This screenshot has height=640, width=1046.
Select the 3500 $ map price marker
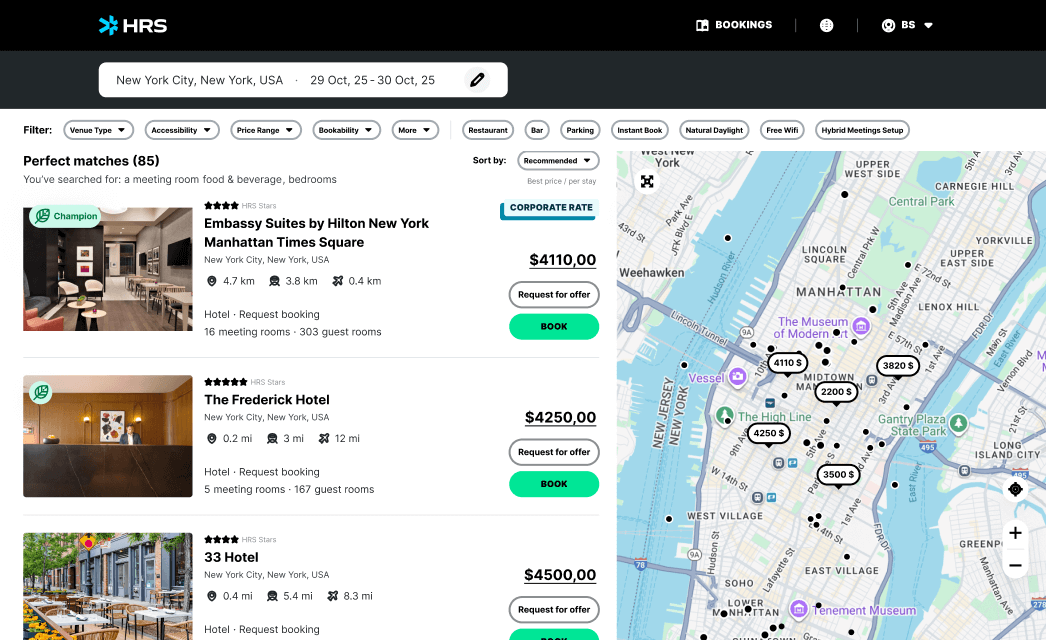coord(838,474)
